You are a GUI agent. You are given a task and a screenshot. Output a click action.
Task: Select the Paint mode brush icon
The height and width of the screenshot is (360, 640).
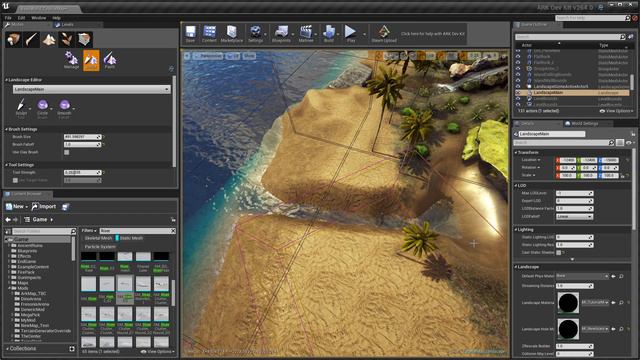coord(31,40)
